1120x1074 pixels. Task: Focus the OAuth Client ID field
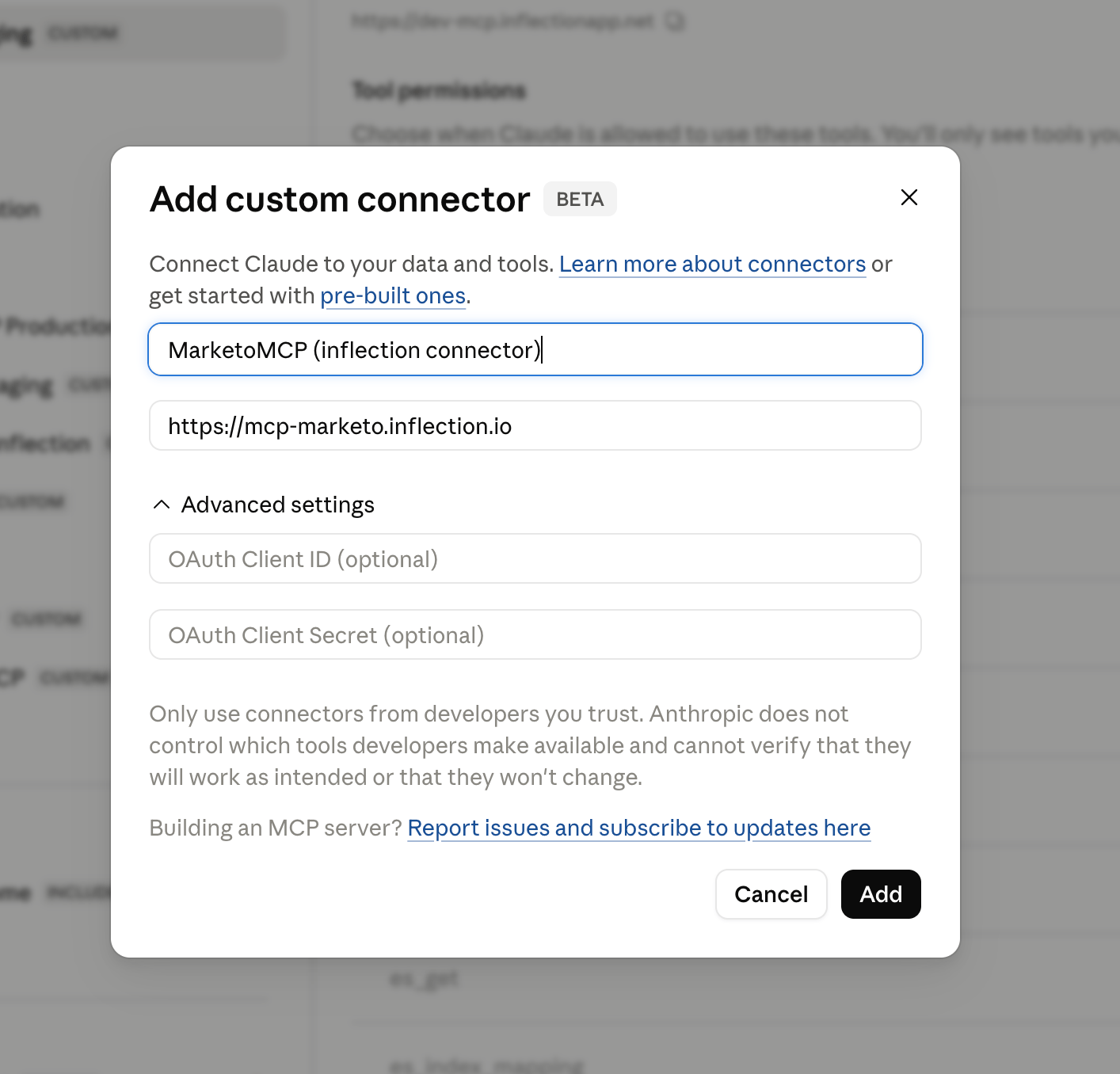tap(535, 558)
